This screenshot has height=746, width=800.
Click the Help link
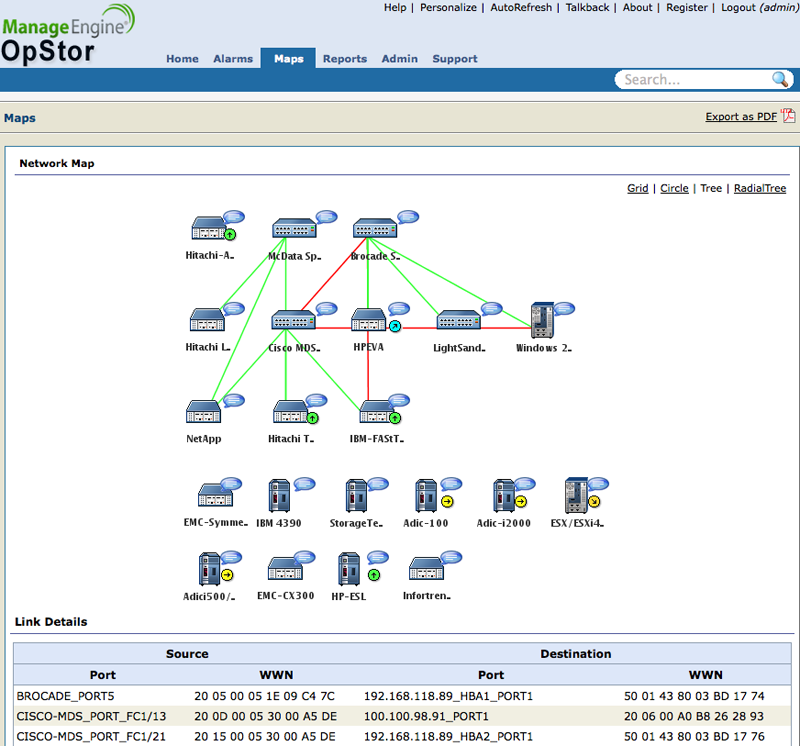click(x=395, y=8)
